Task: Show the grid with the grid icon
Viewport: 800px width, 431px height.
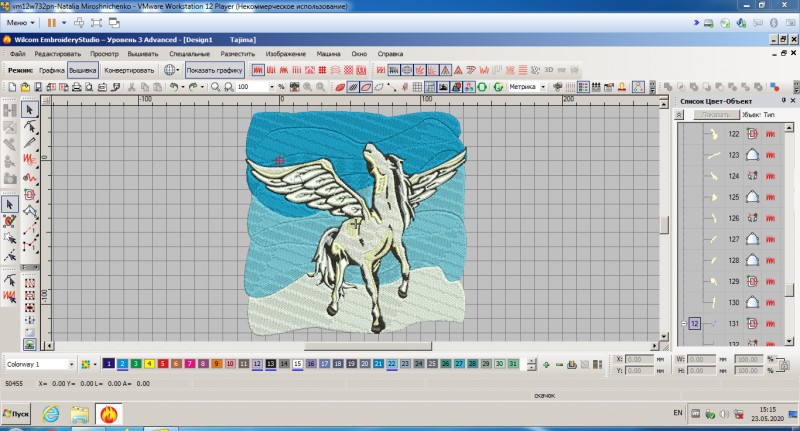Action: tap(417, 87)
